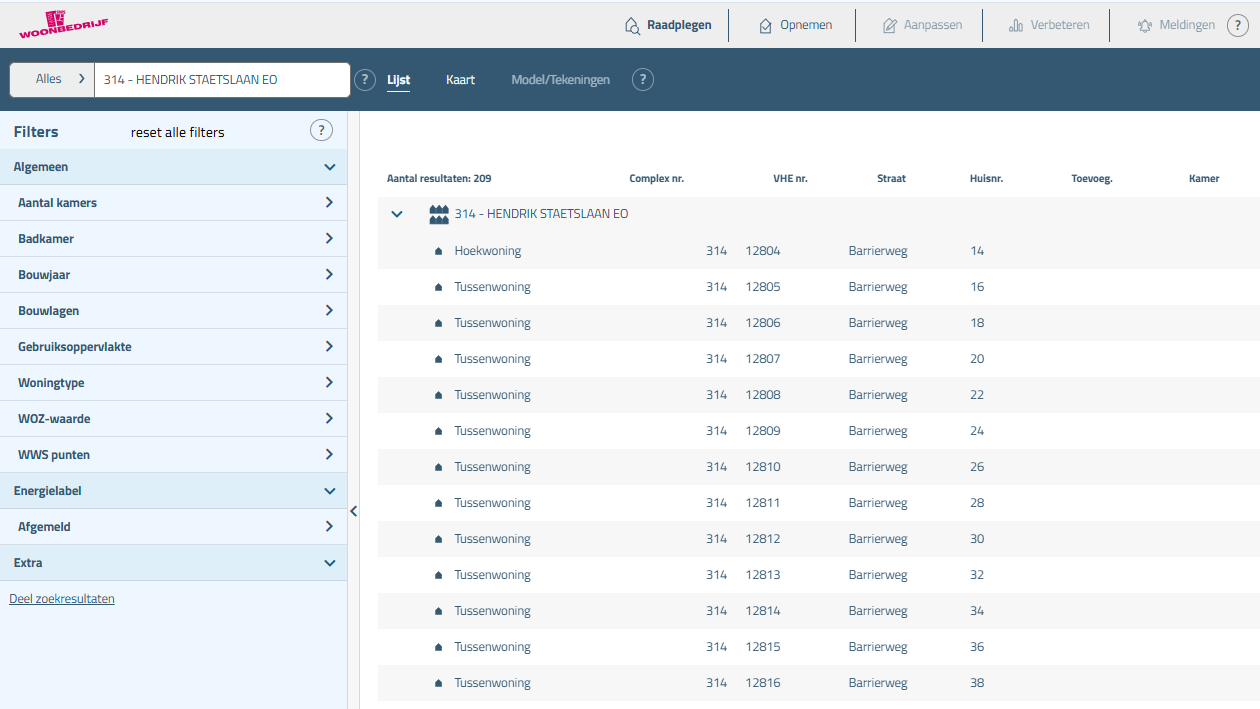Open the Deel zoekresultaten link

(62, 599)
